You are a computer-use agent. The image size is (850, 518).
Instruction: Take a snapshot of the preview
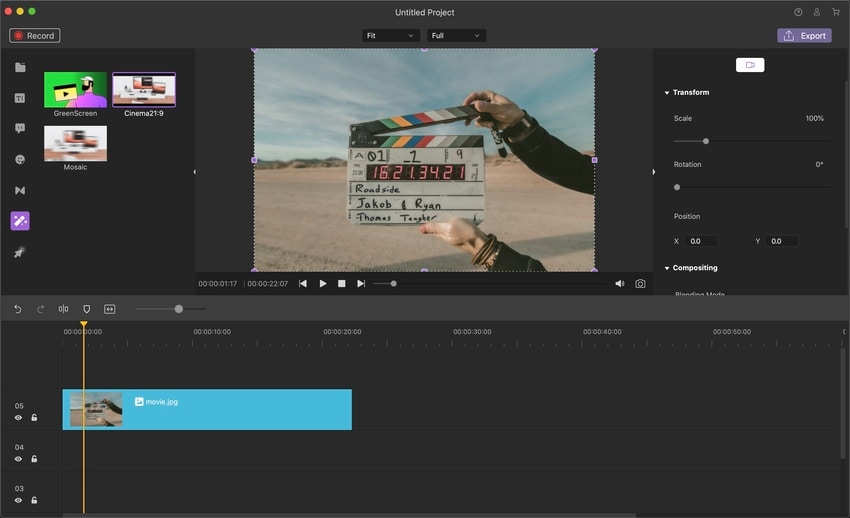tap(640, 283)
